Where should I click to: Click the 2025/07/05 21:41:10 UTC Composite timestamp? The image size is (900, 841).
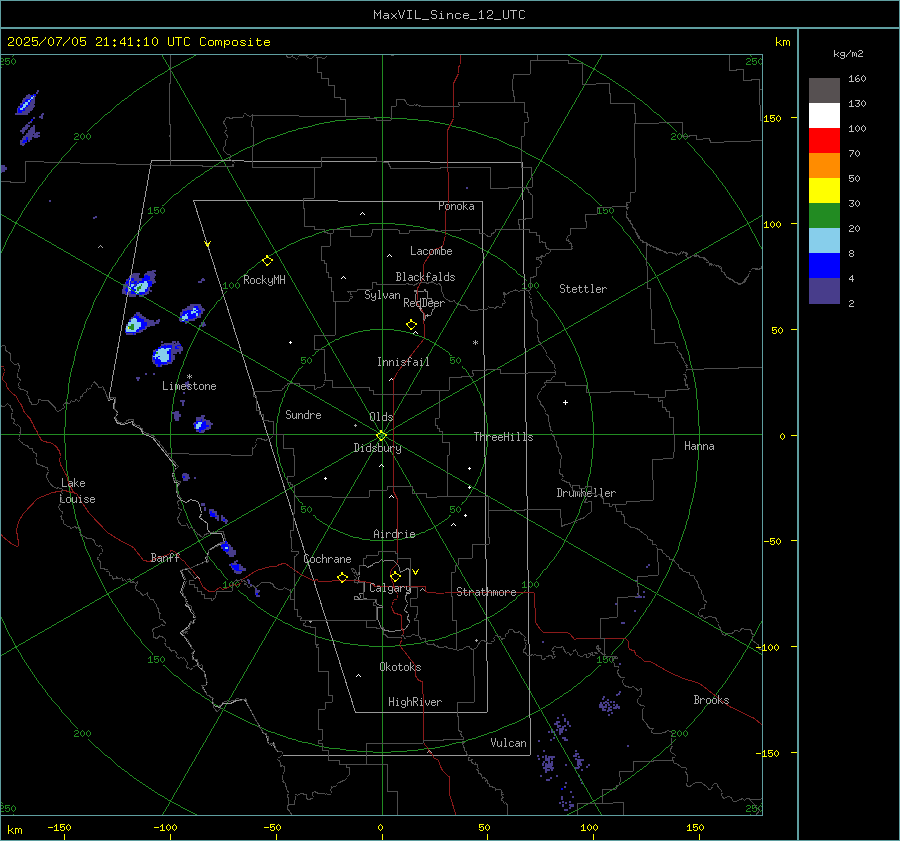[x=138, y=42]
